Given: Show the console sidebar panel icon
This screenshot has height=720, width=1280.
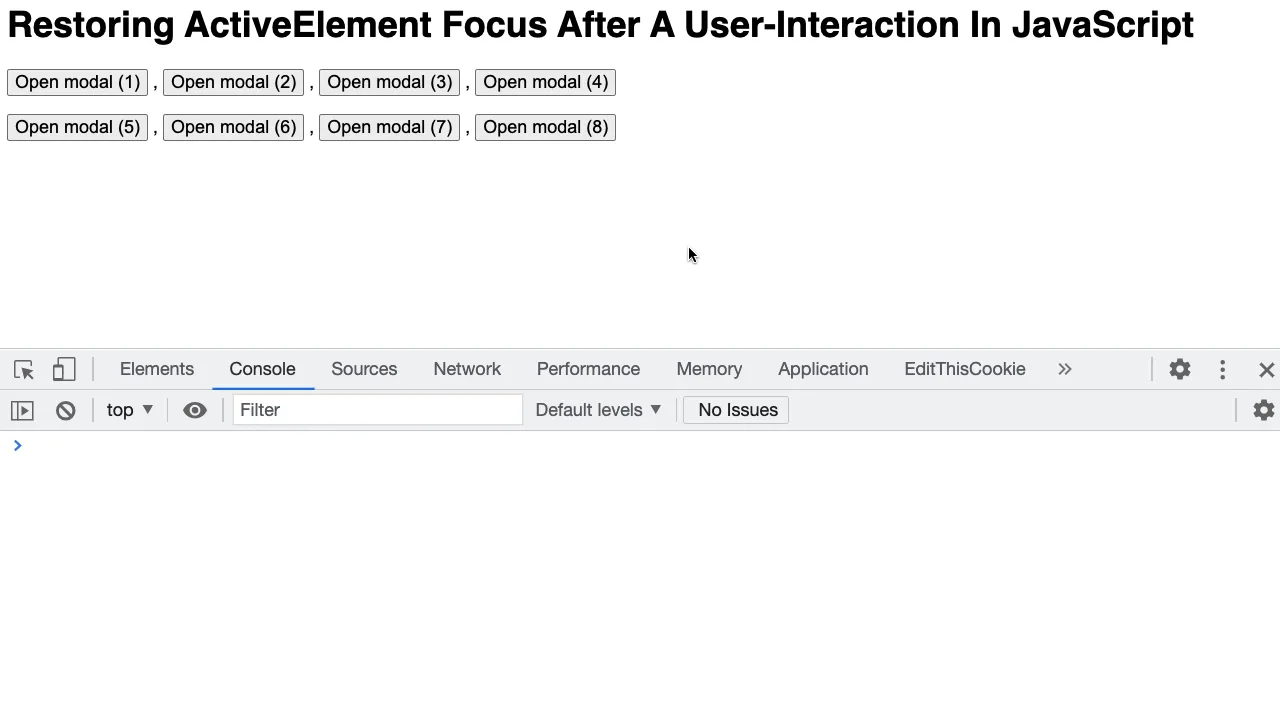Looking at the screenshot, I should pos(22,410).
